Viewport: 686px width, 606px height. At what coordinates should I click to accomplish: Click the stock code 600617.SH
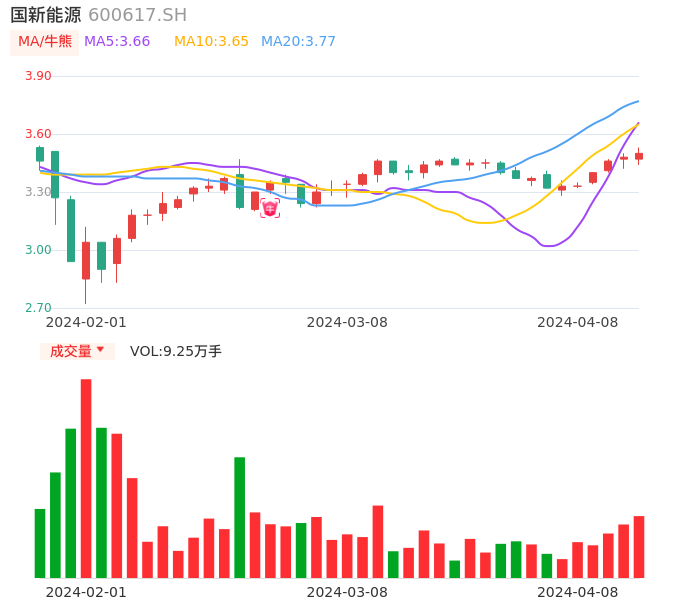[137, 15]
